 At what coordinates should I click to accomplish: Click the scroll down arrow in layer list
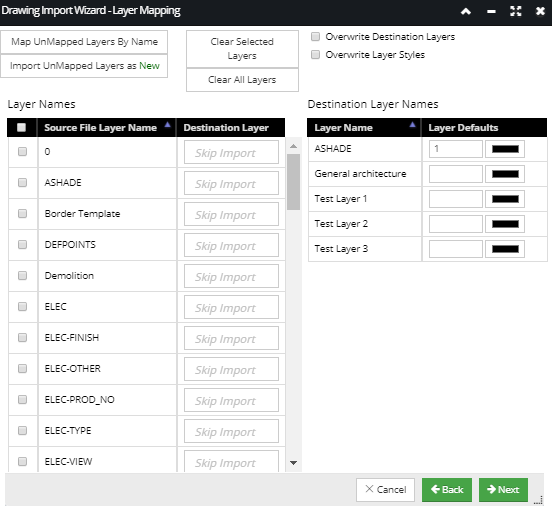pyautogui.click(x=294, y=463)
